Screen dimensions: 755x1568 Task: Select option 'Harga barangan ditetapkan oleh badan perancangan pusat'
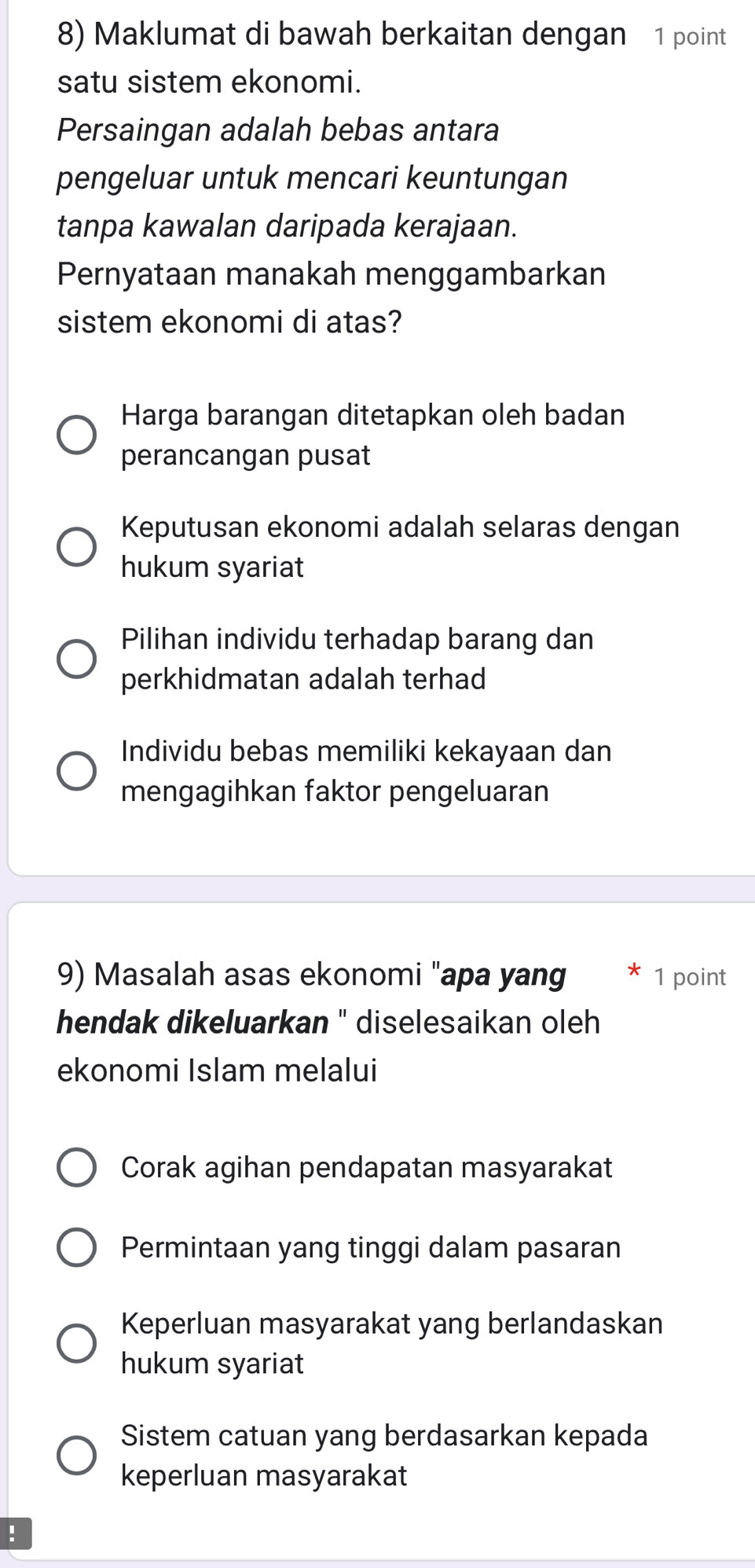75,433
